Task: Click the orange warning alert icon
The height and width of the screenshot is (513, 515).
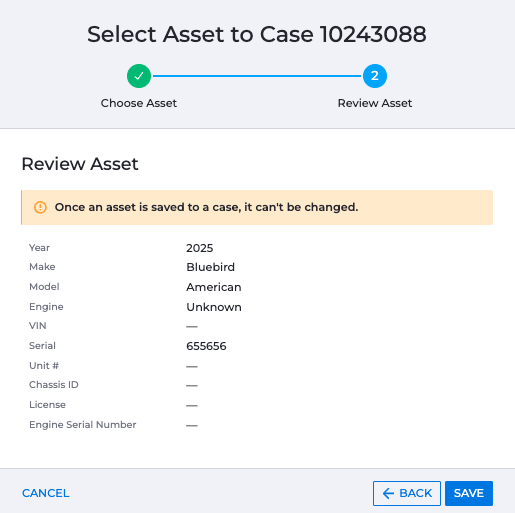Action: (x=40, y=207)
